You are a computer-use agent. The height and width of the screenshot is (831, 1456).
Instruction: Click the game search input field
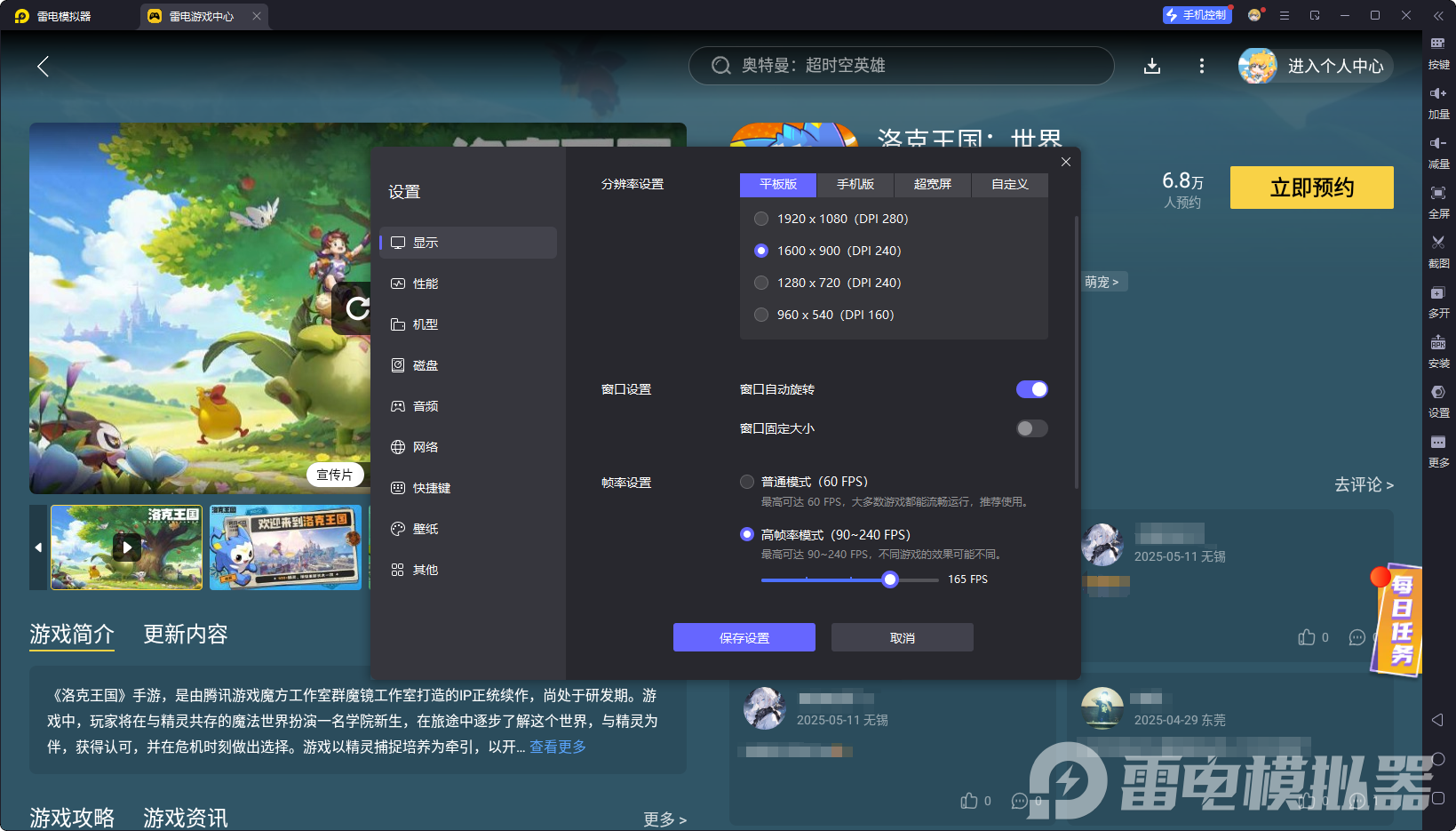coord(901,65)
